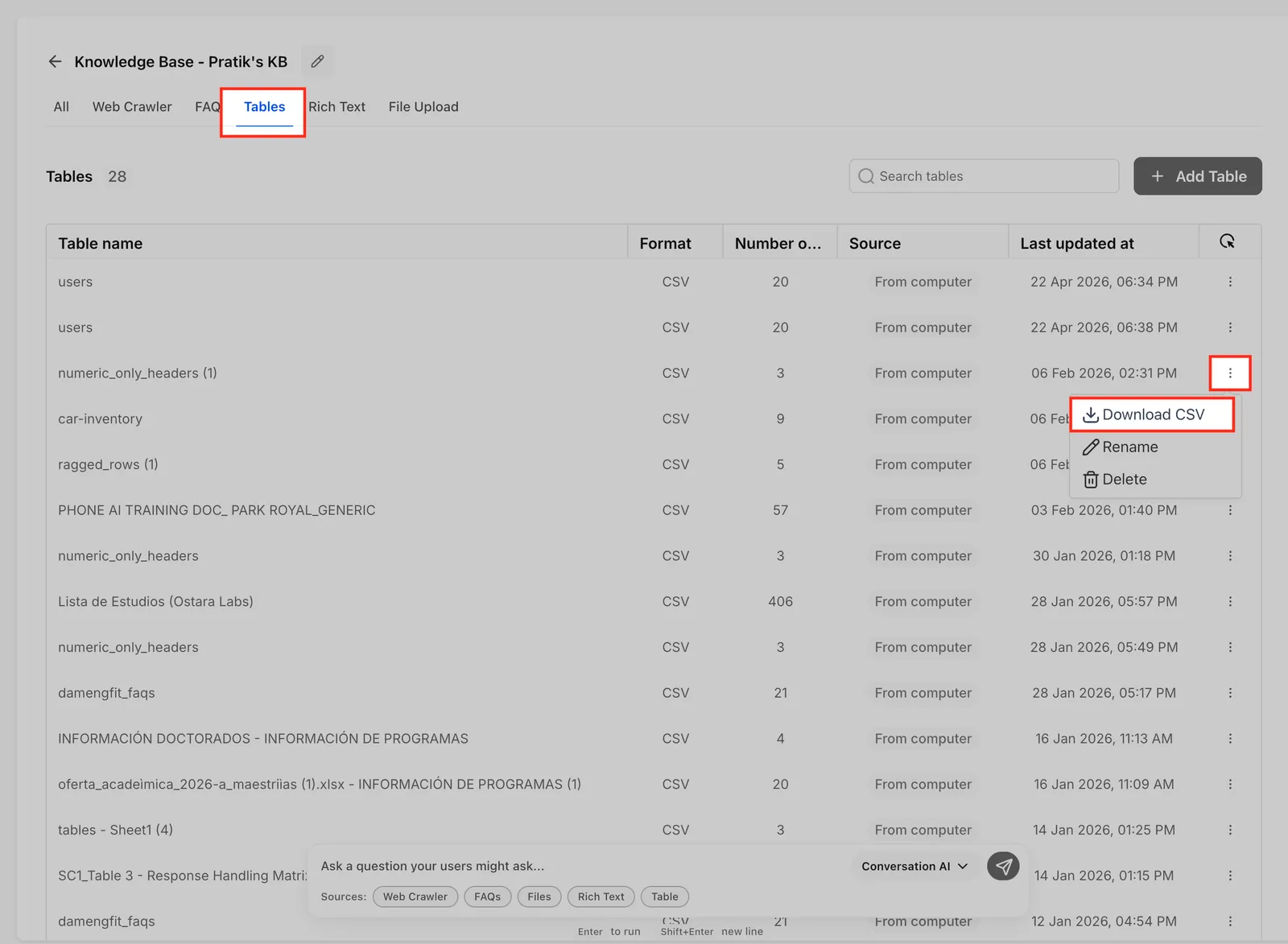Send the question with paper plane icon
The width and height of the screenshot is (1288, 944).
1003,866
